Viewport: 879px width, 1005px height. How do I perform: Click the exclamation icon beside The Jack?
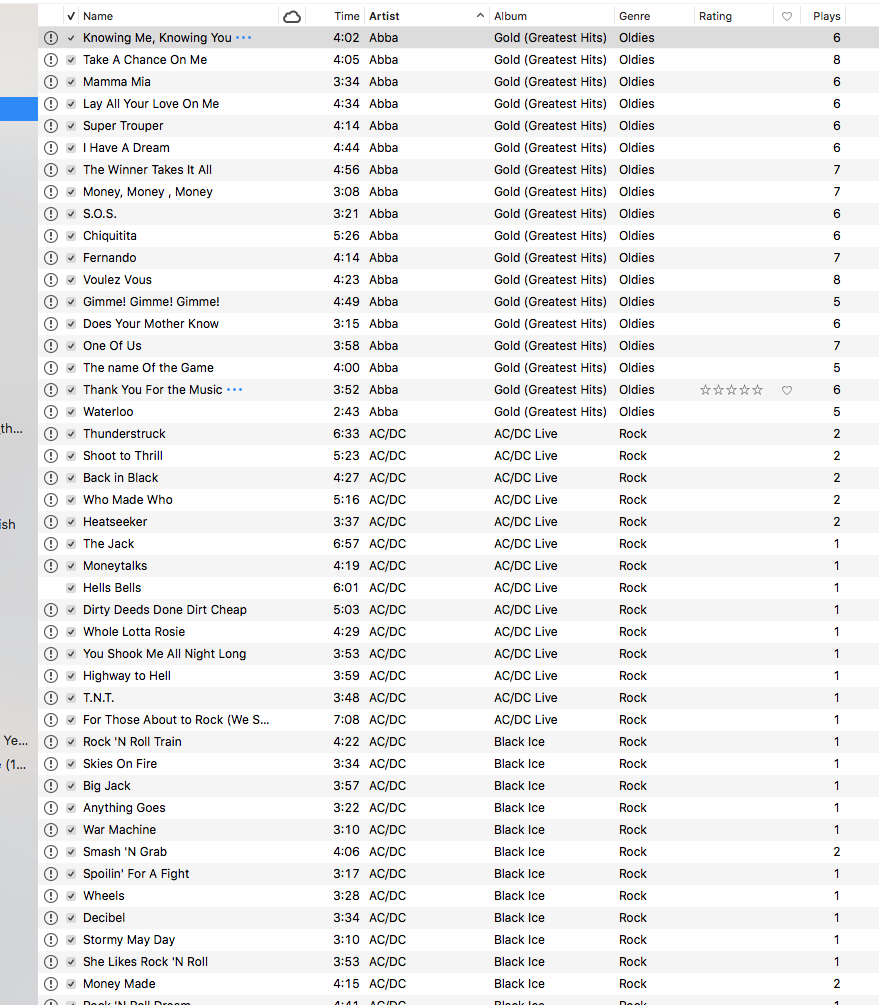click(x=51, y=544)
